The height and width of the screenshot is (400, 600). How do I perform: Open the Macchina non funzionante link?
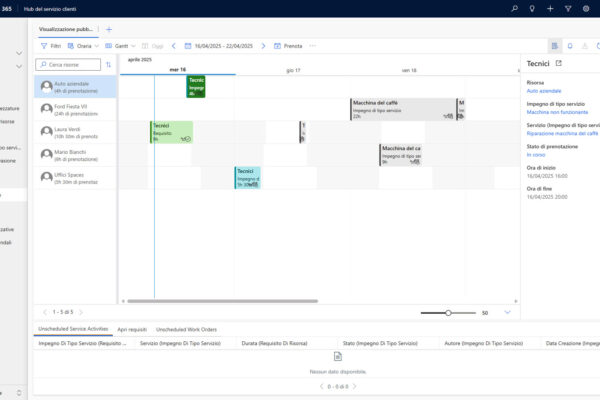click(x=557, y=112)
